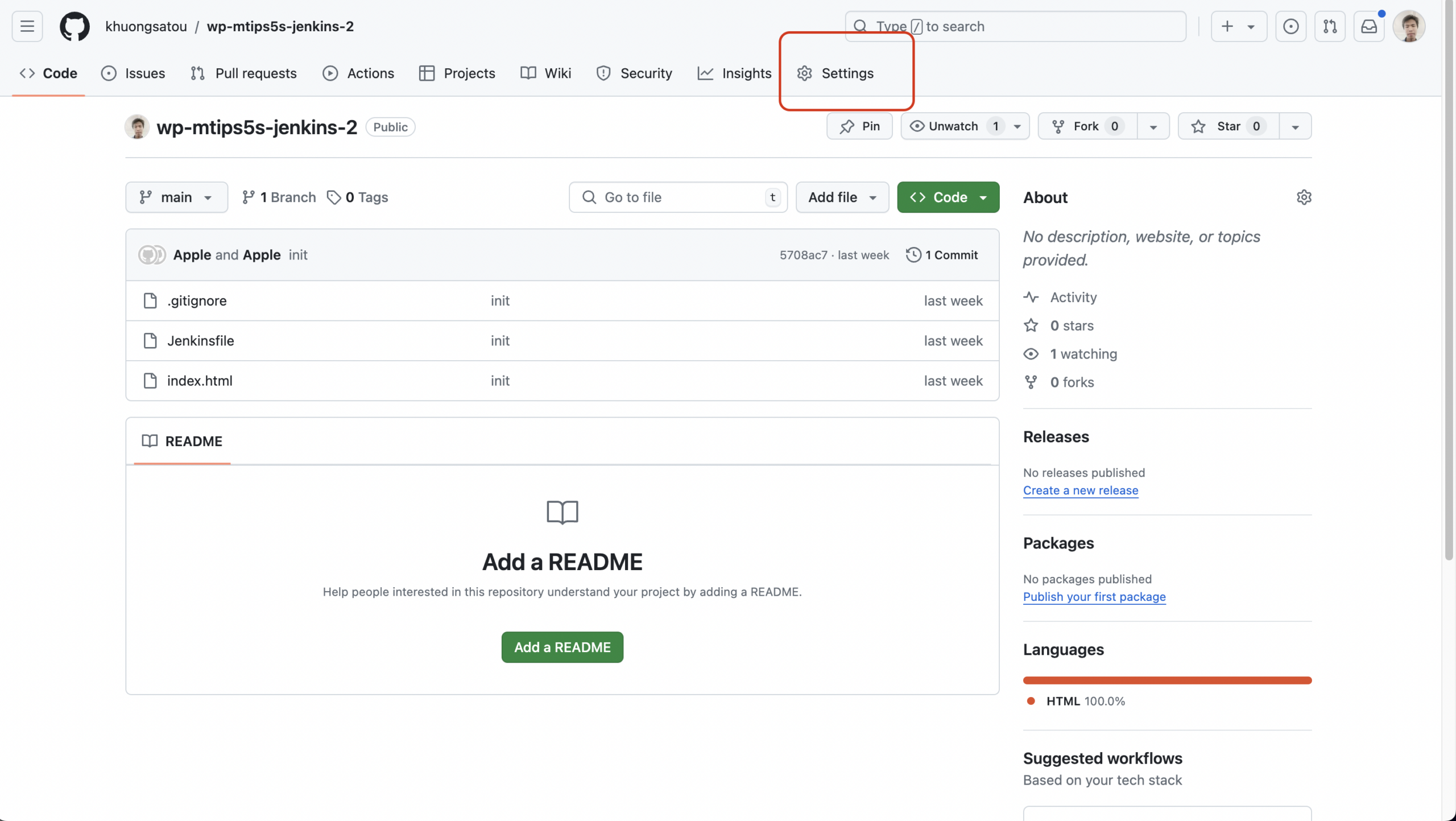The image size is (1456, 821).
Task: Go to the khuongsatou owner link
Action: 146,26
